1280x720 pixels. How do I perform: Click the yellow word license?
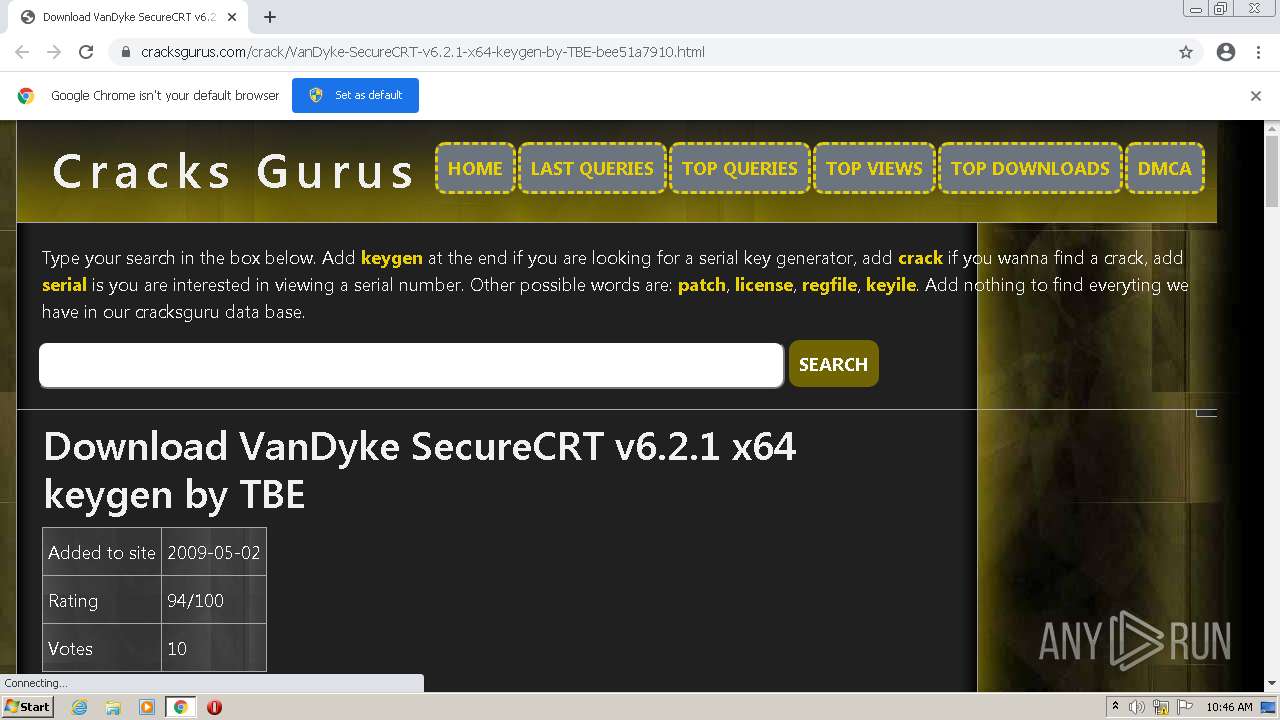click(x=764, y=285)
